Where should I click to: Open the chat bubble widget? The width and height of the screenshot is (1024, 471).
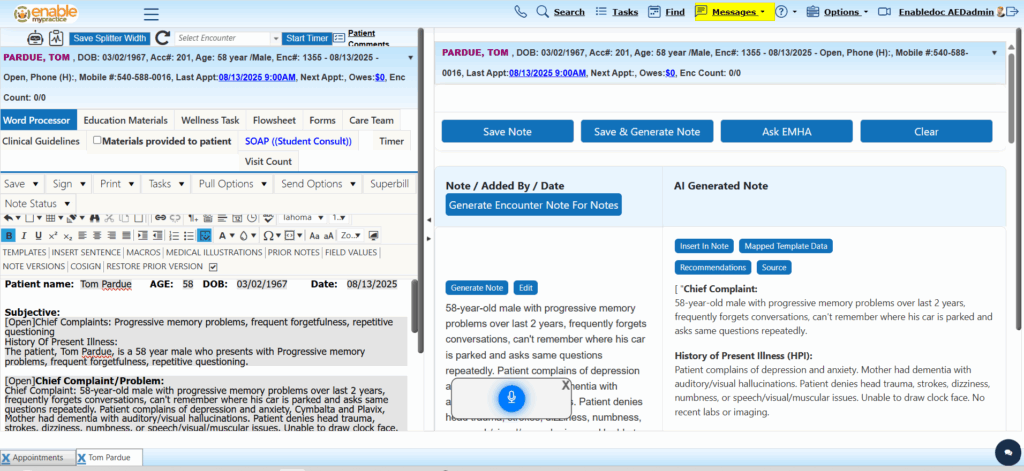[1001, 448]
